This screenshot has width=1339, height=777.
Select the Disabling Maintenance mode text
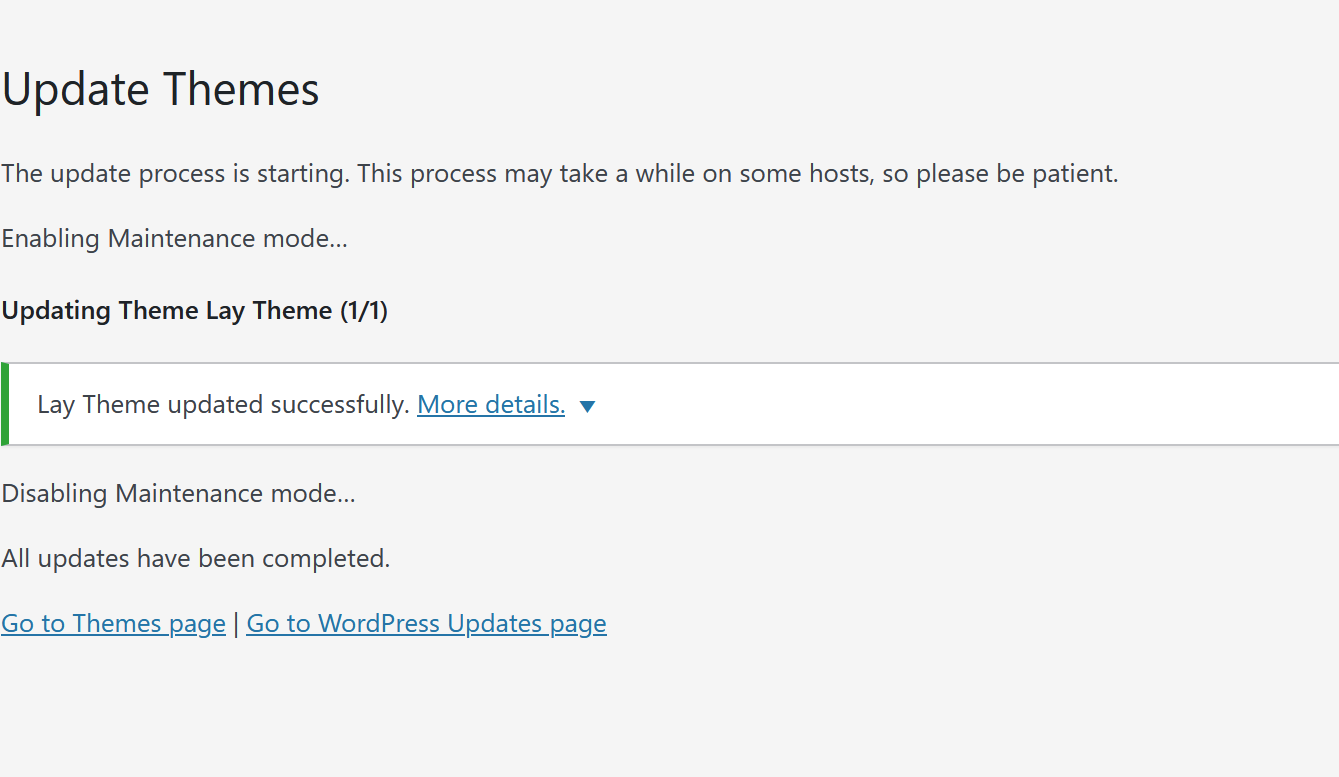[178, 494]
